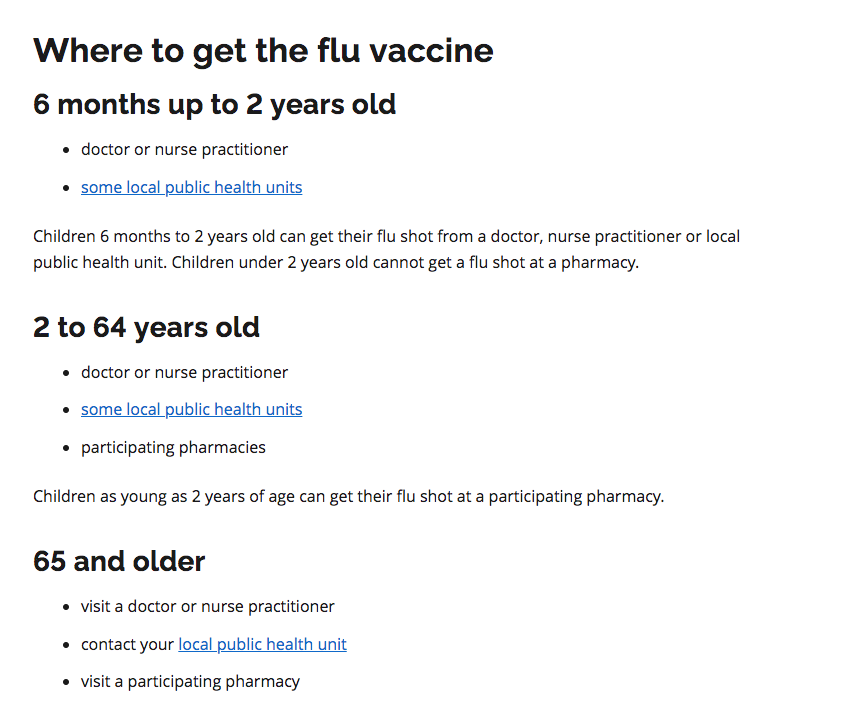This screenshot has width=844, height=704.
Task: Click the 'Where to get the flu vaccine' heading
Action: 263,51
